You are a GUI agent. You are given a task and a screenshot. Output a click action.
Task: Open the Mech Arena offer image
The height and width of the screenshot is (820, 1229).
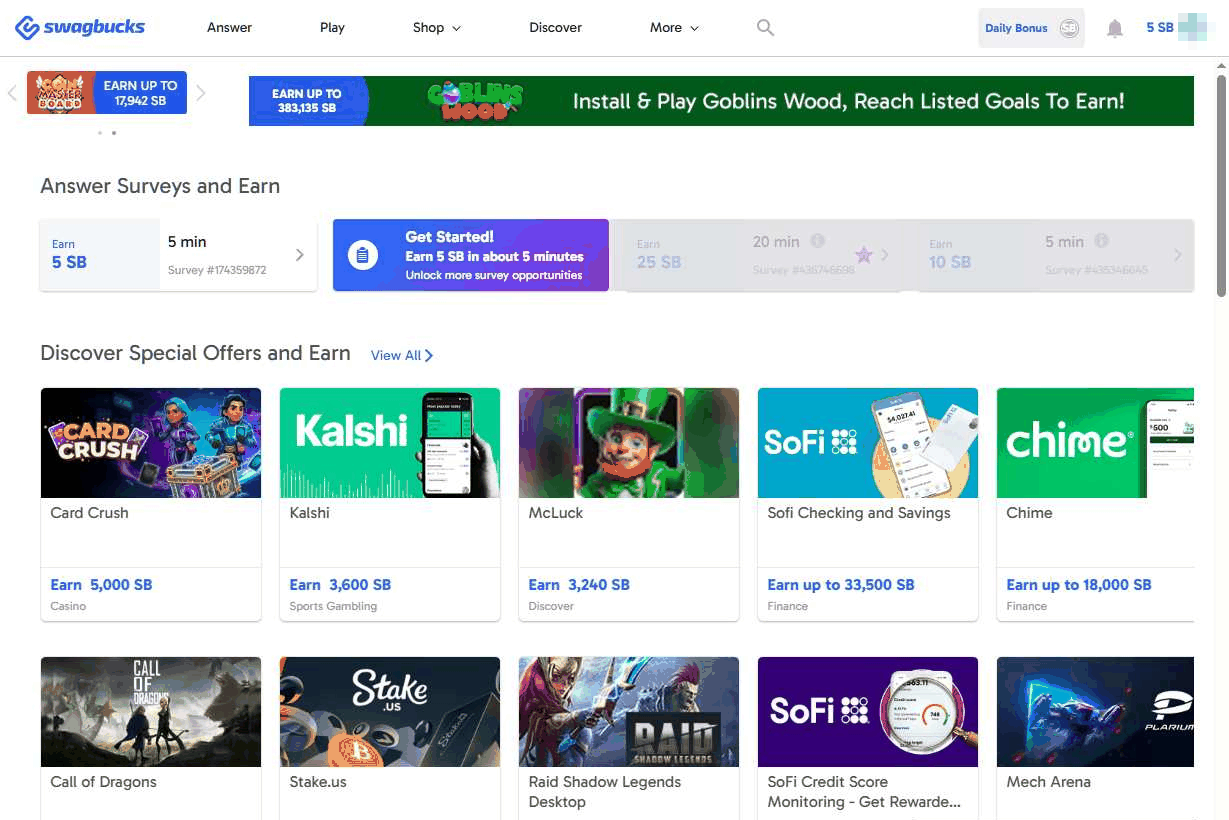1095,712
